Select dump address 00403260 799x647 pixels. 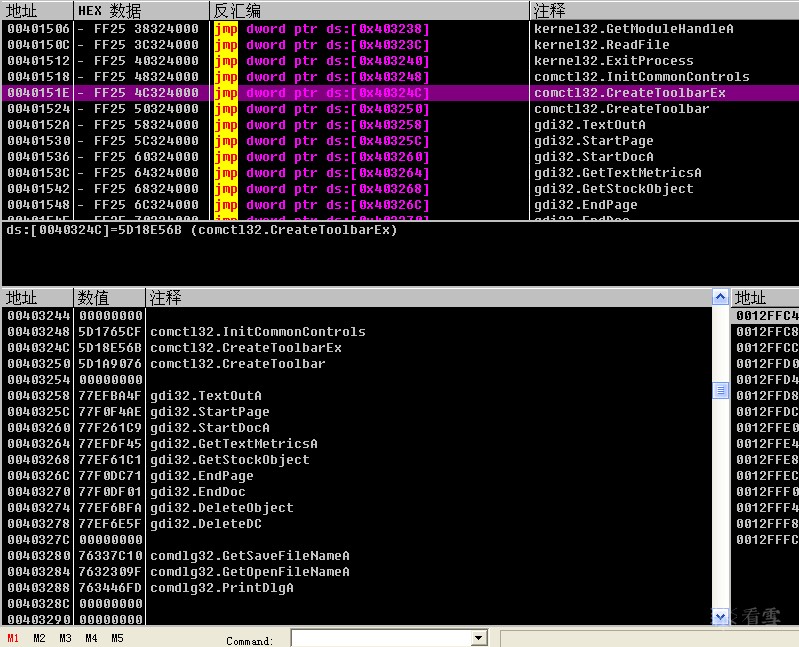click(39, 428)
